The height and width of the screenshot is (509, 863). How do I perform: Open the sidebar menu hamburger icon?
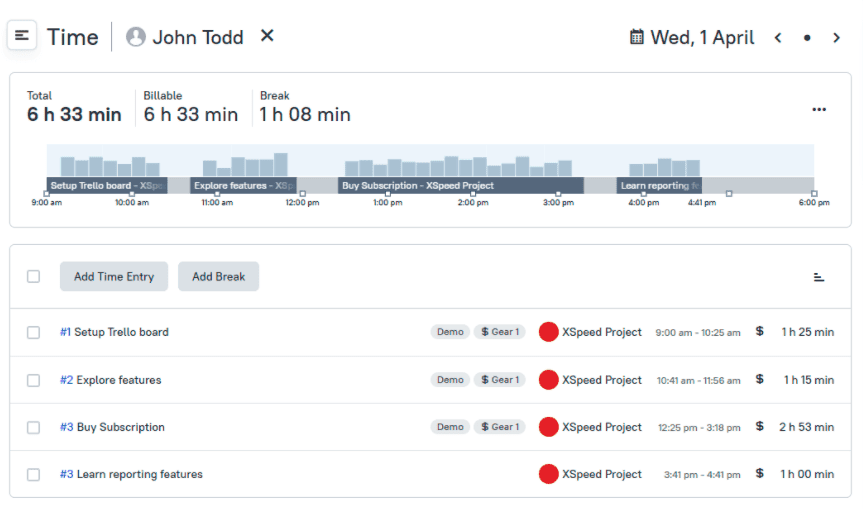coord(22,36)
